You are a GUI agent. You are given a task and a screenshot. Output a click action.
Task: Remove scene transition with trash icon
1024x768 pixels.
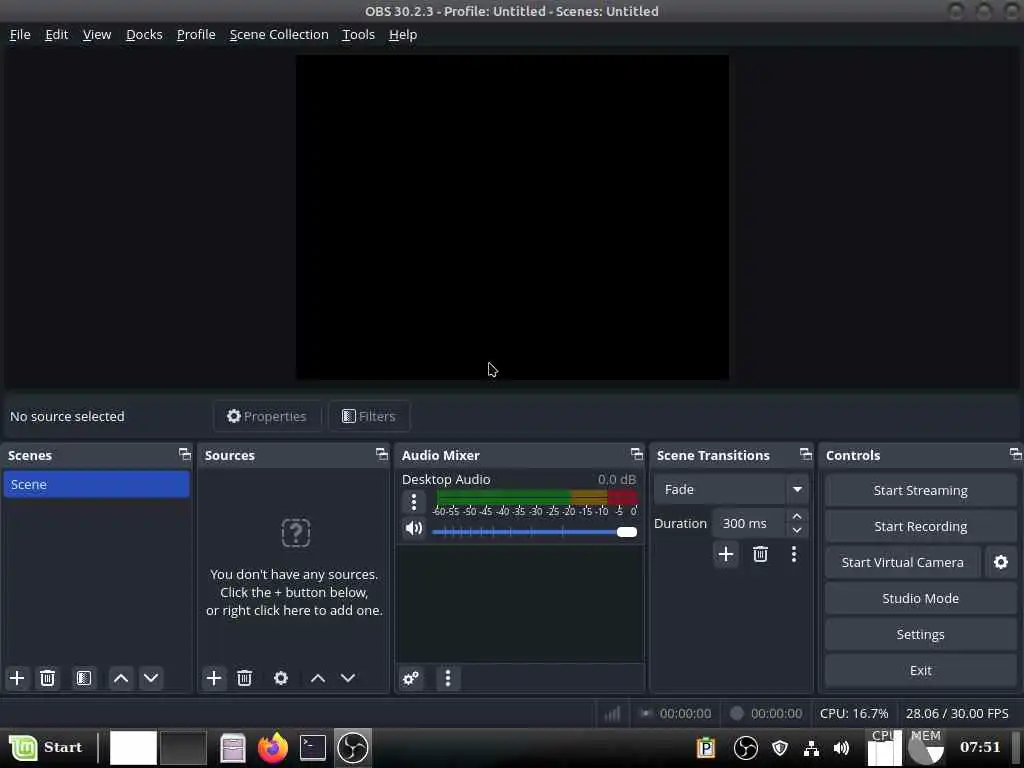coord(760,554)
